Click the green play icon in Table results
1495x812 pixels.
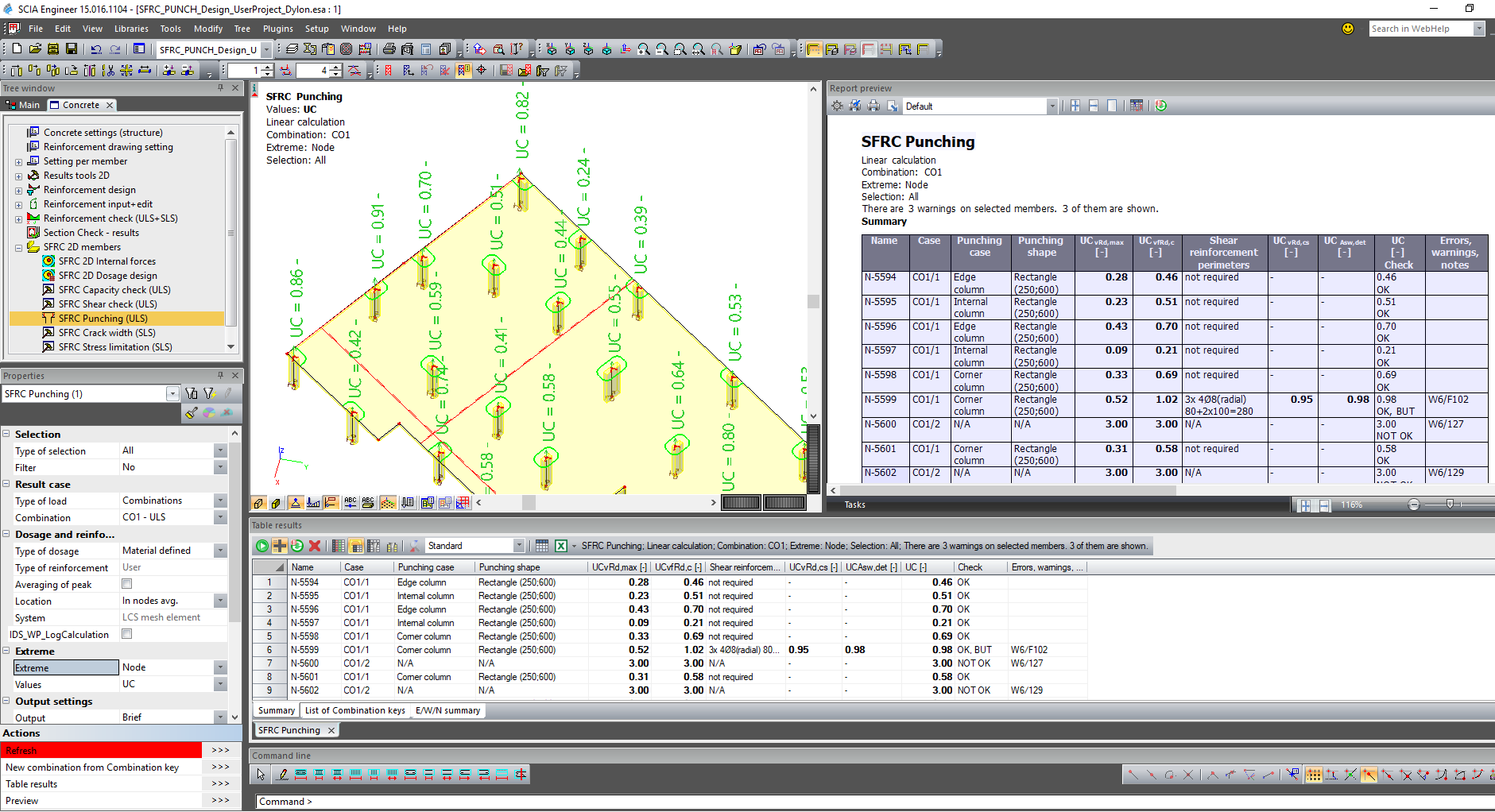pyautogui.click(x=262, y=546)
